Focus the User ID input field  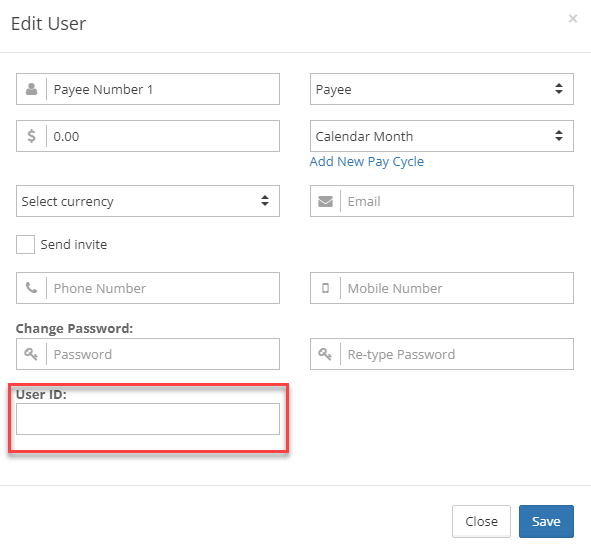148,419
